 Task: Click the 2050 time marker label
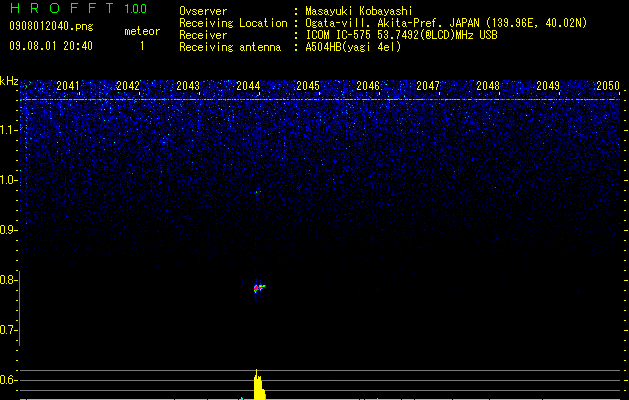pyautogui.click(x=608, y=85)
